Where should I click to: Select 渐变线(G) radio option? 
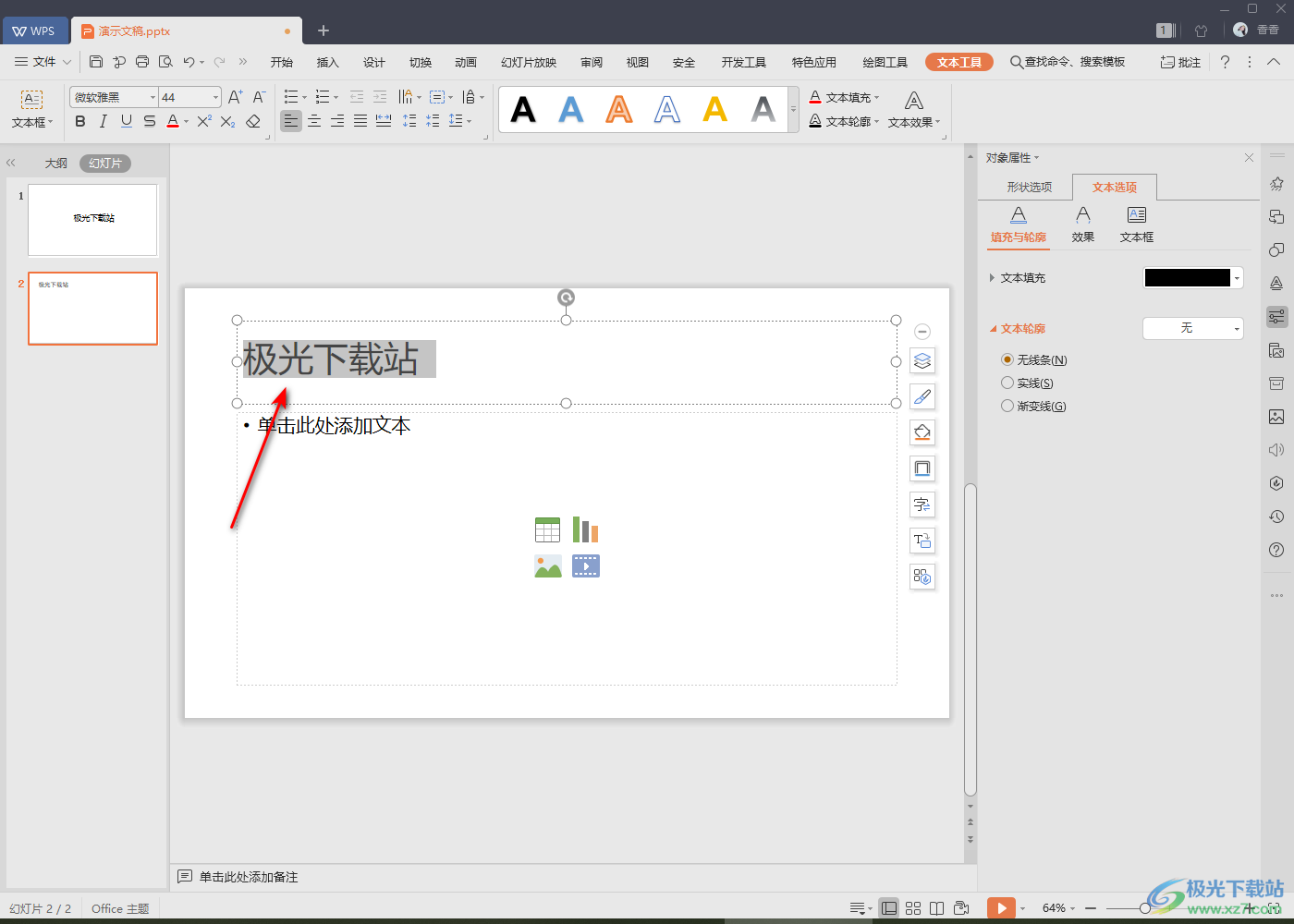tap(1007, 406)
